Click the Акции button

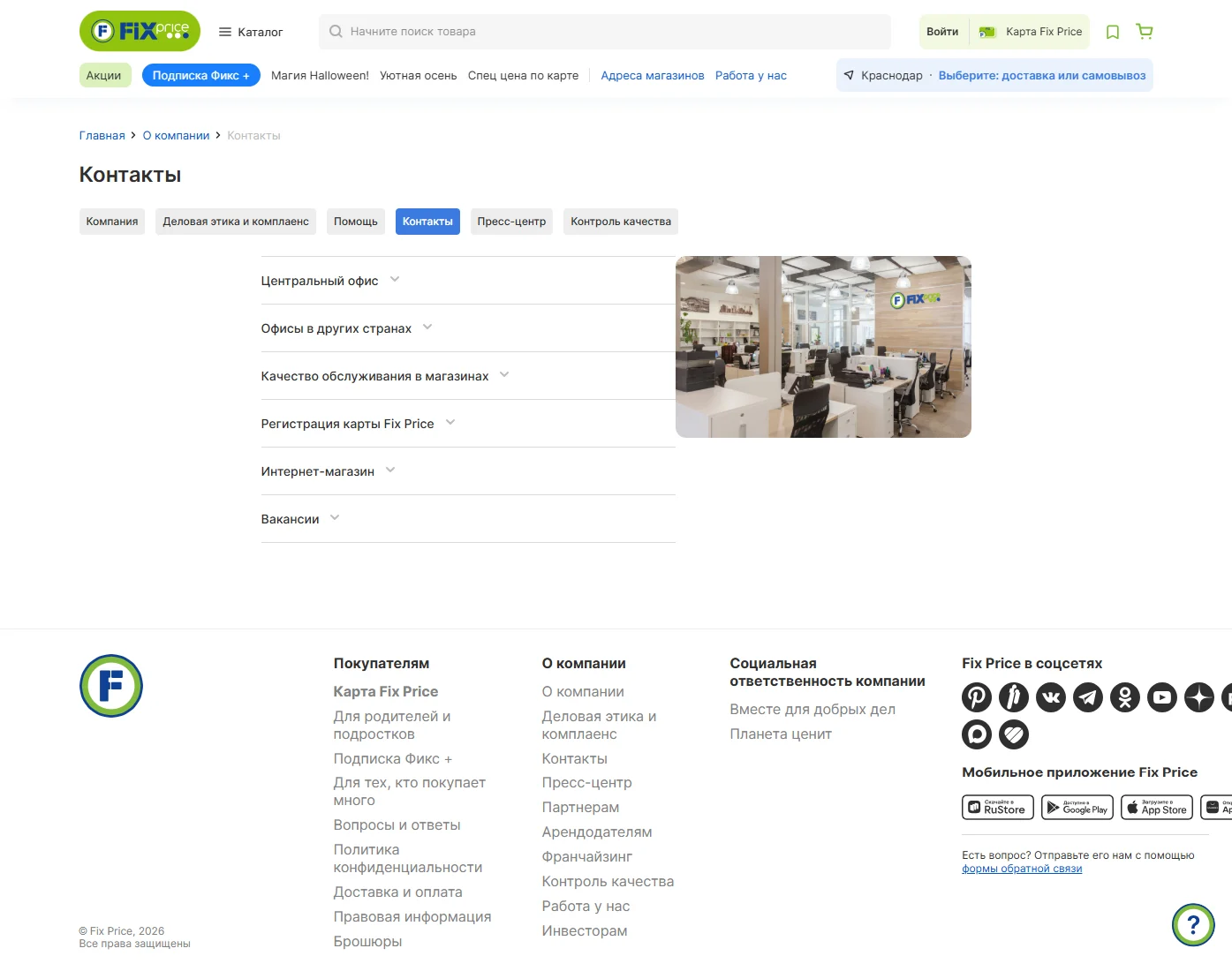pyautogui.click(x=105, y=75)
